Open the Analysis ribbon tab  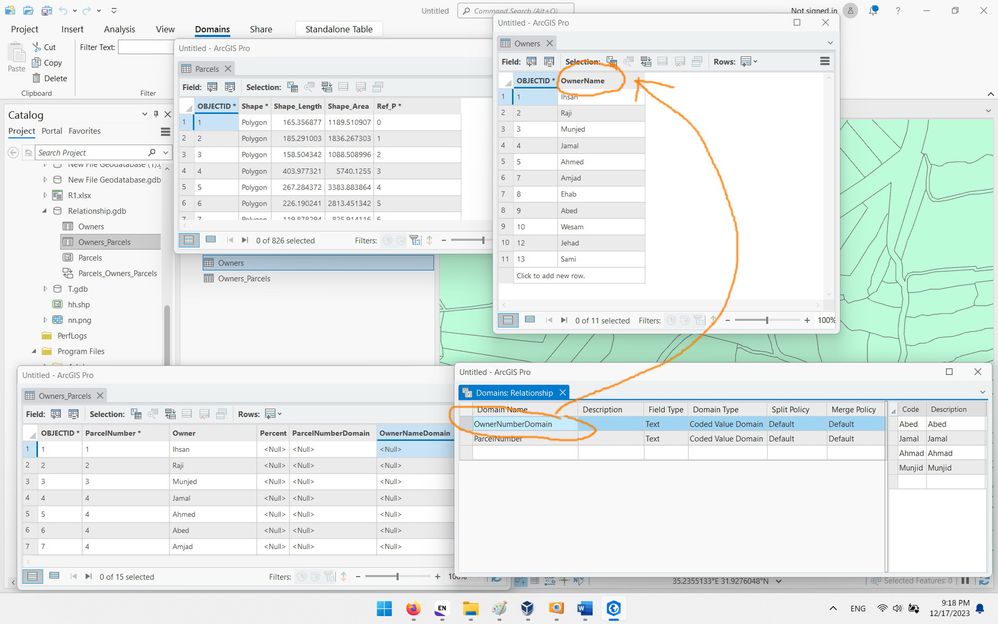[x=120, y=29]
